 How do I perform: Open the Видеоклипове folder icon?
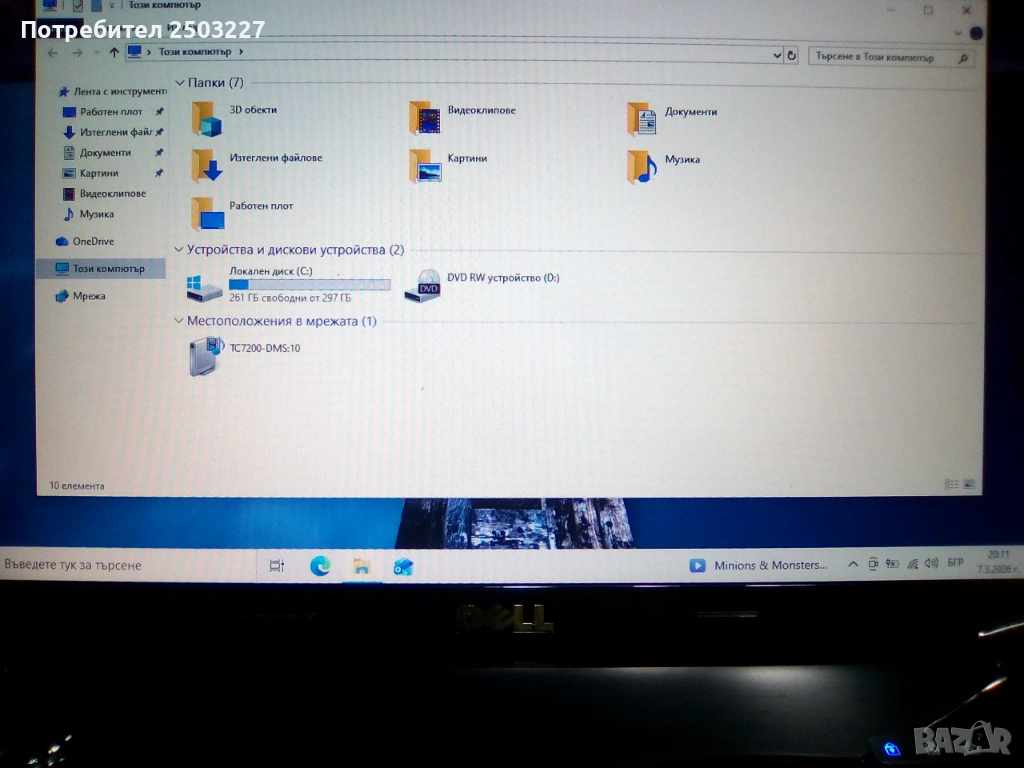tap(425, 118)
